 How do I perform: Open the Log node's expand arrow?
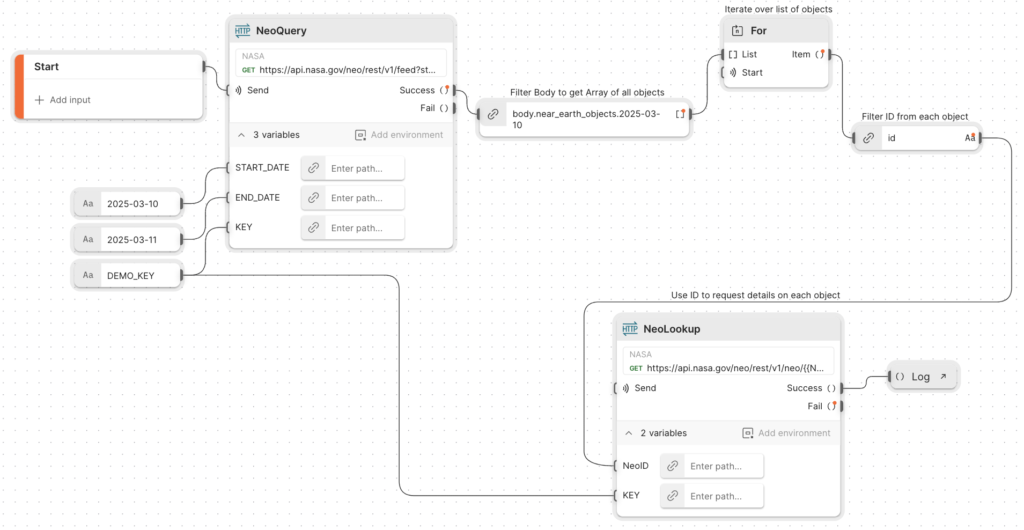click(x=943, y=377)
